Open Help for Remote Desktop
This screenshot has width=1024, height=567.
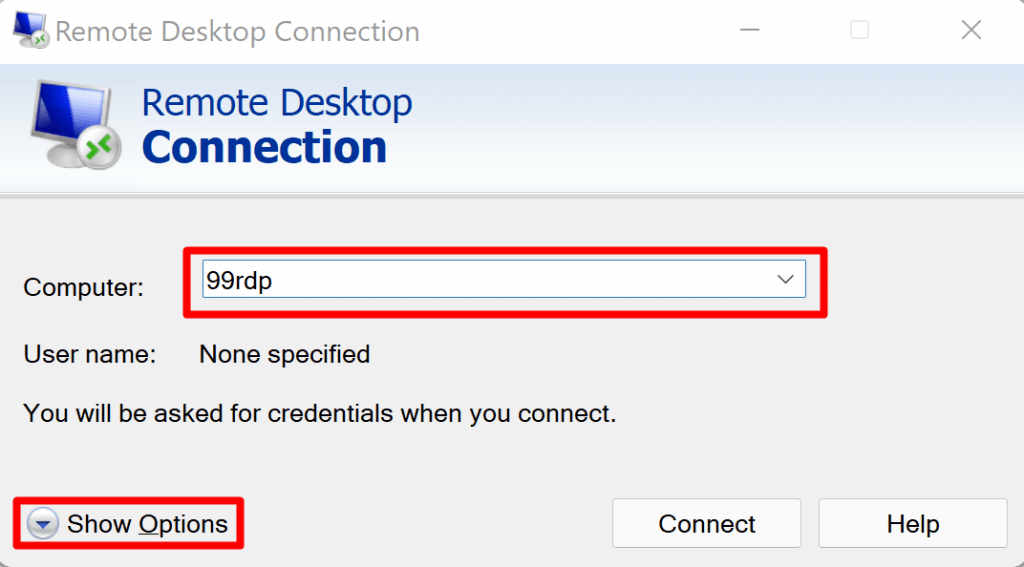[x=912, y=524]
